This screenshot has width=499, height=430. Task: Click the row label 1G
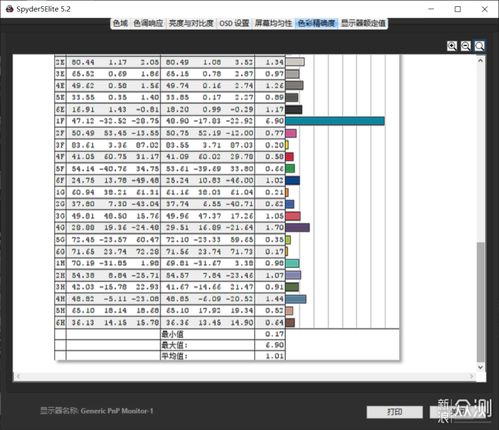(x=60, y=192)
